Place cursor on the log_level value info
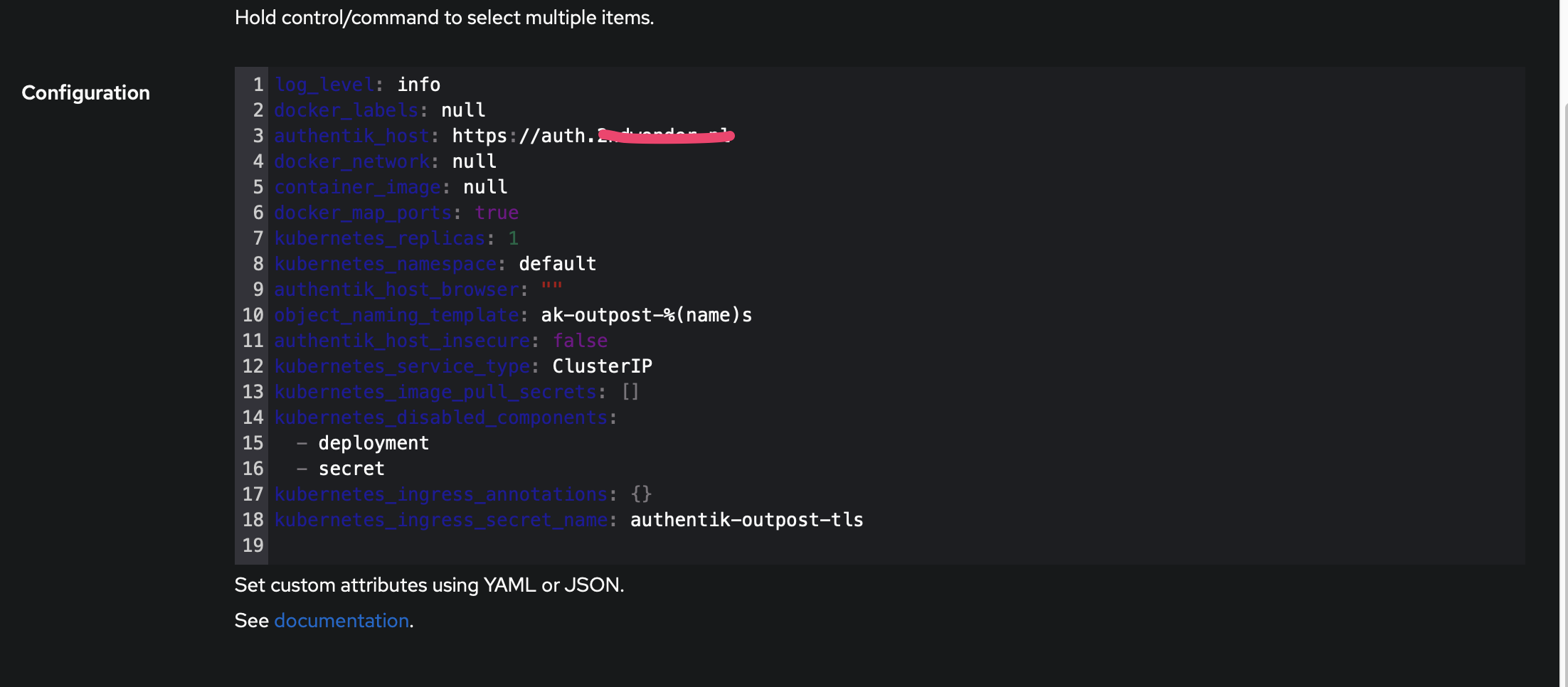The image size is (1568, 687). tap(418, 84)
